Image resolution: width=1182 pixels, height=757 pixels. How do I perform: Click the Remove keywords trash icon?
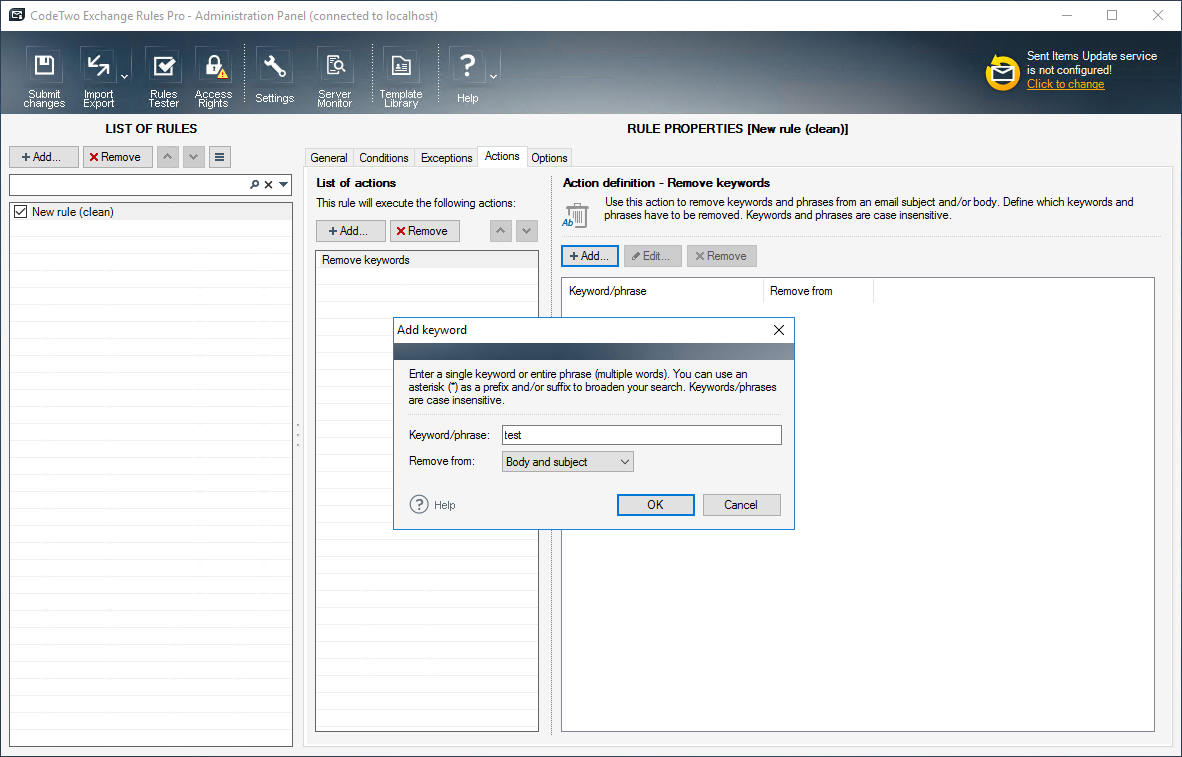click(575, 214)
